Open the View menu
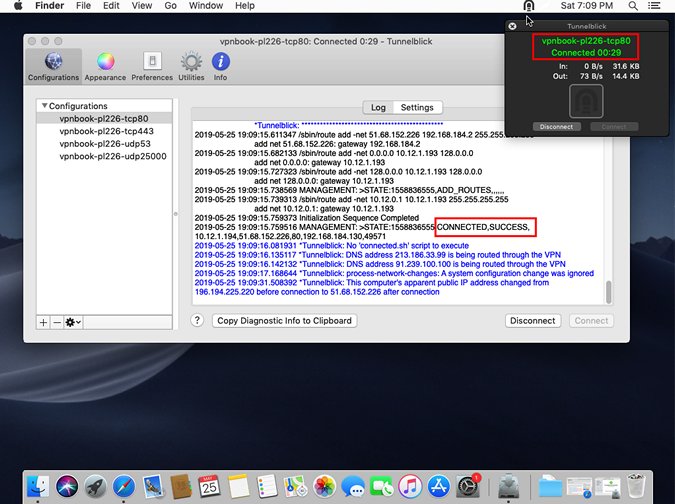 142,6
